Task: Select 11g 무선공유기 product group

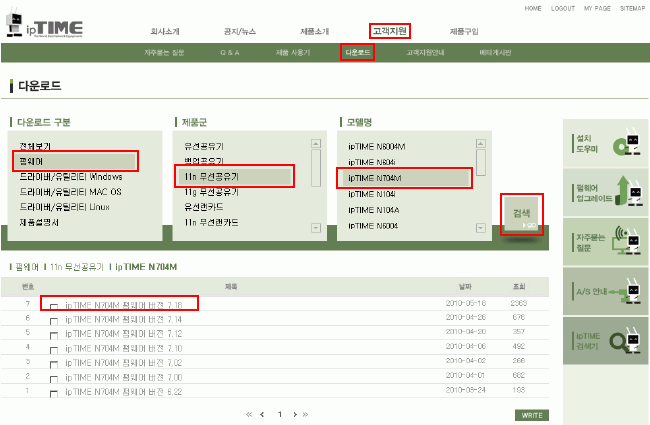Action: pos(211,192)
